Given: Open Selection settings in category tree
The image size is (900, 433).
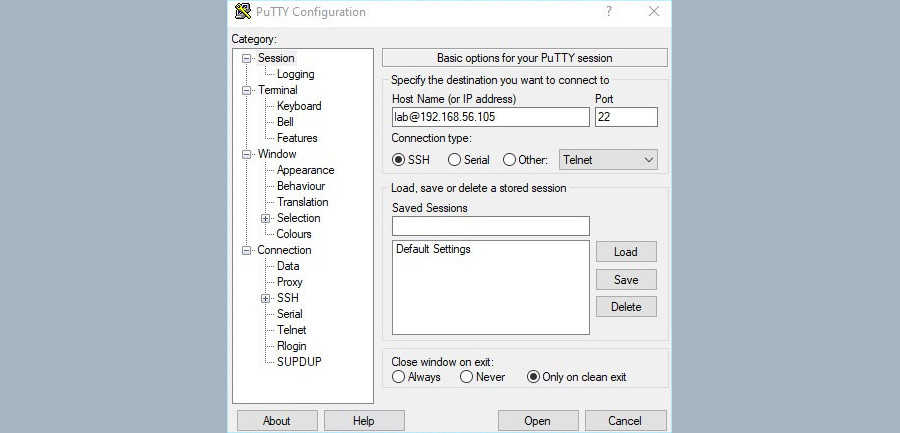Looking at the screenshot, I should [x=298, y=218].
